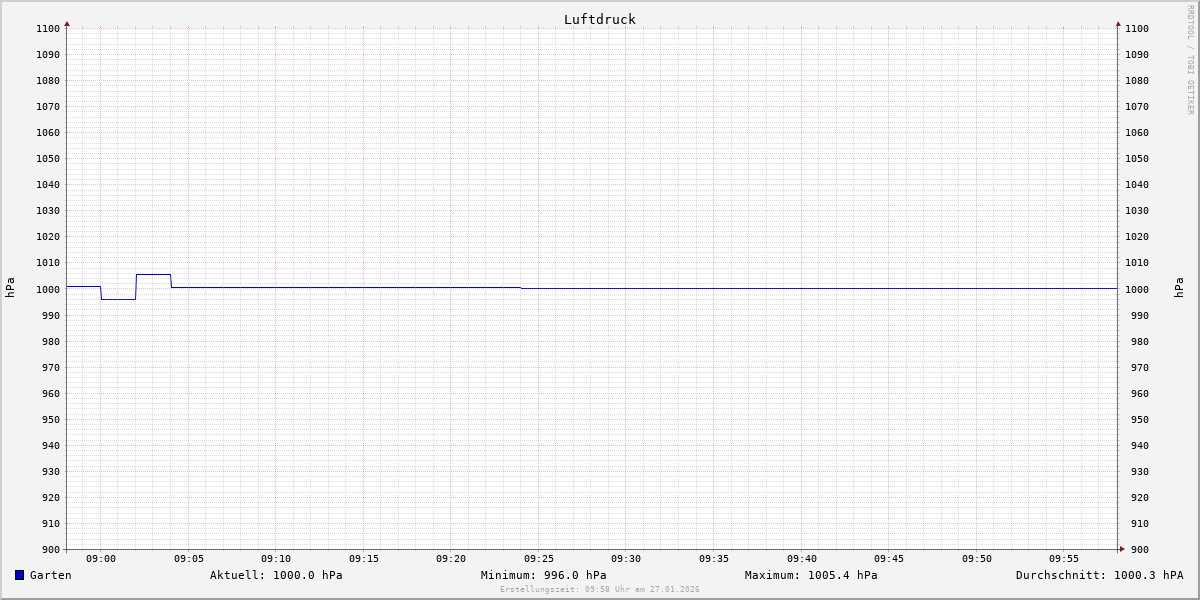Click the 09:05 time axis label
The width and height of the screenshot is (1200, 600).
coord(189,559)
